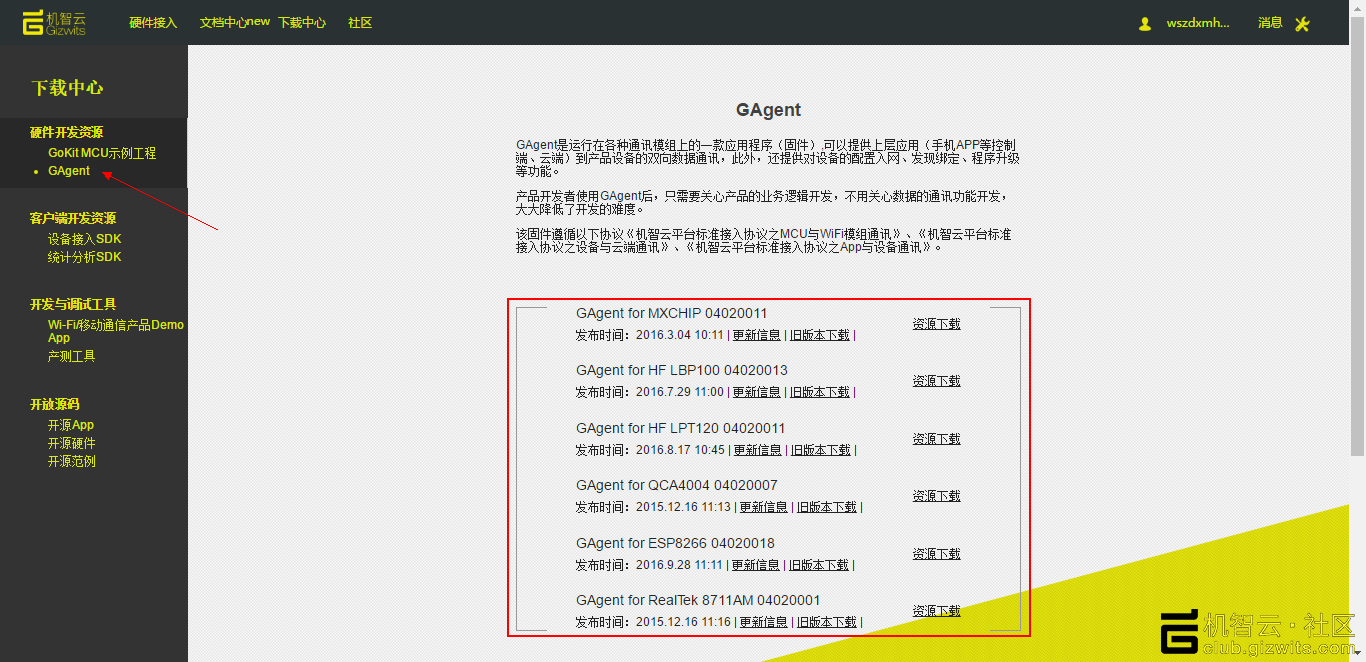This screenshot has width=1366, height=662.
Task: Click username wszdxmh... in header
Action: [x=1198, y=23]
